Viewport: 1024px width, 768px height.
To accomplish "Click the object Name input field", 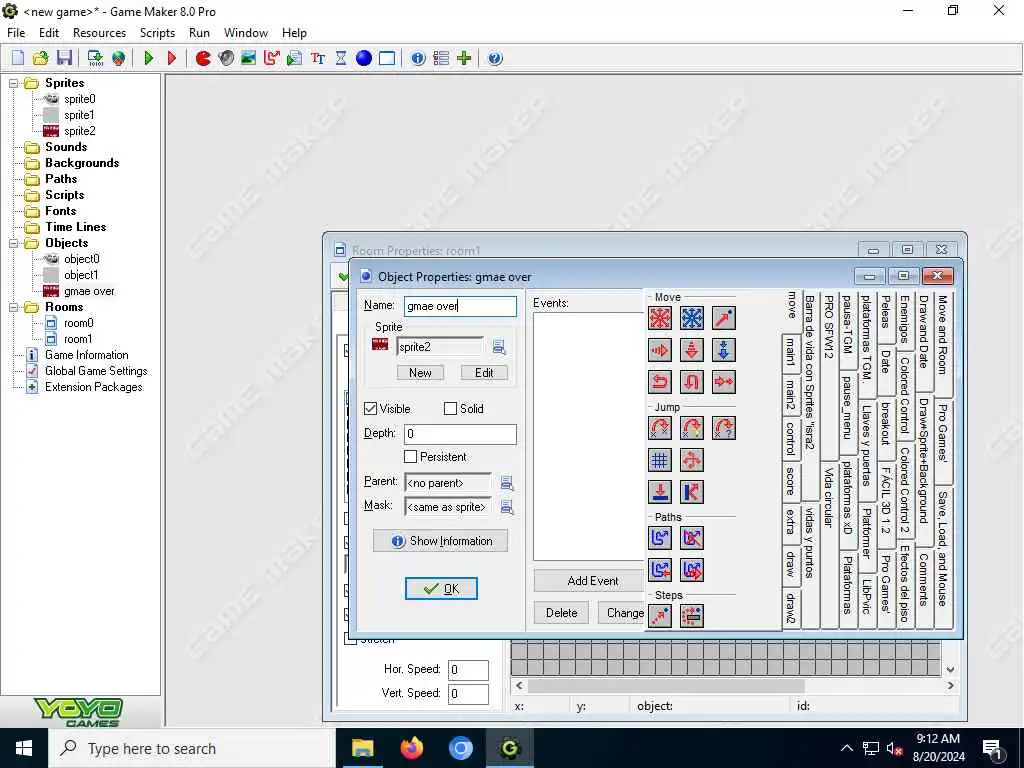I will coord(460,306).
